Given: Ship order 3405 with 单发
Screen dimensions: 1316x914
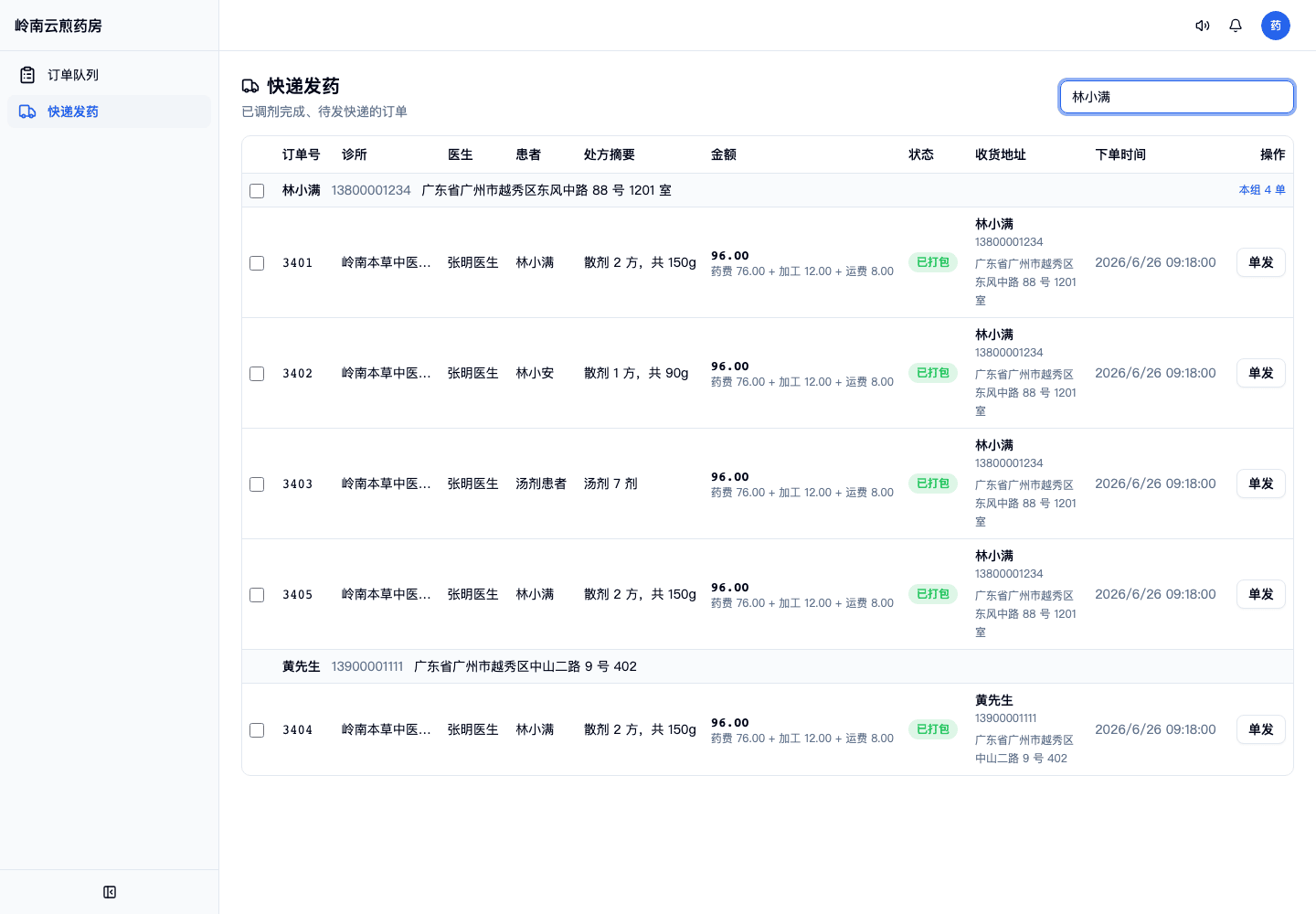Looking at the screenshot, I should click(1261, 594).
